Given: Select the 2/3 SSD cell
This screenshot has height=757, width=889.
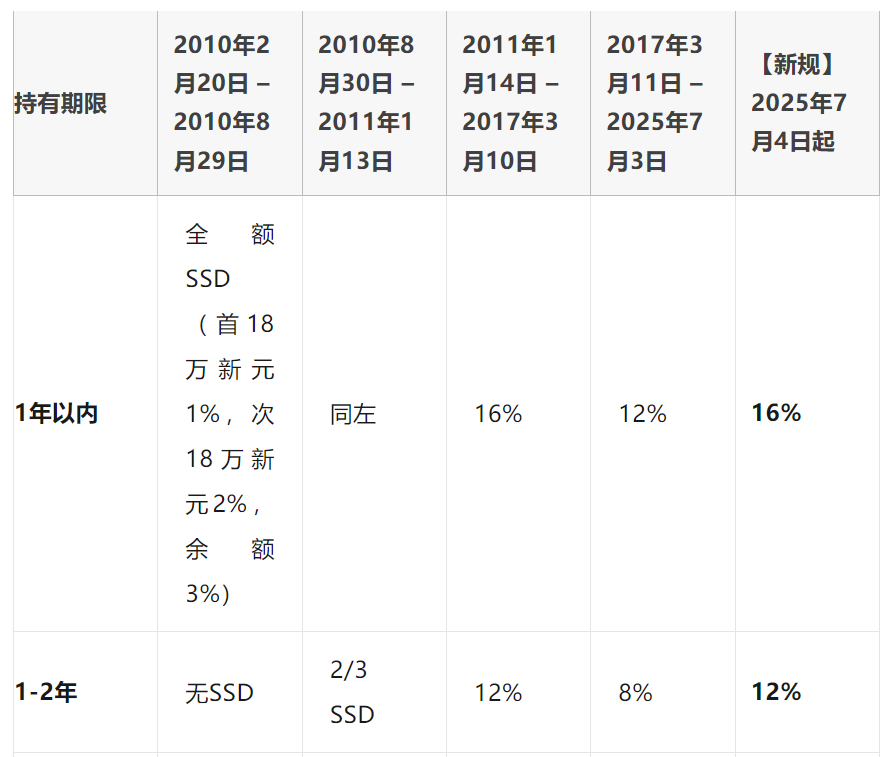Looking at the screenshot, I should (352, 692).
